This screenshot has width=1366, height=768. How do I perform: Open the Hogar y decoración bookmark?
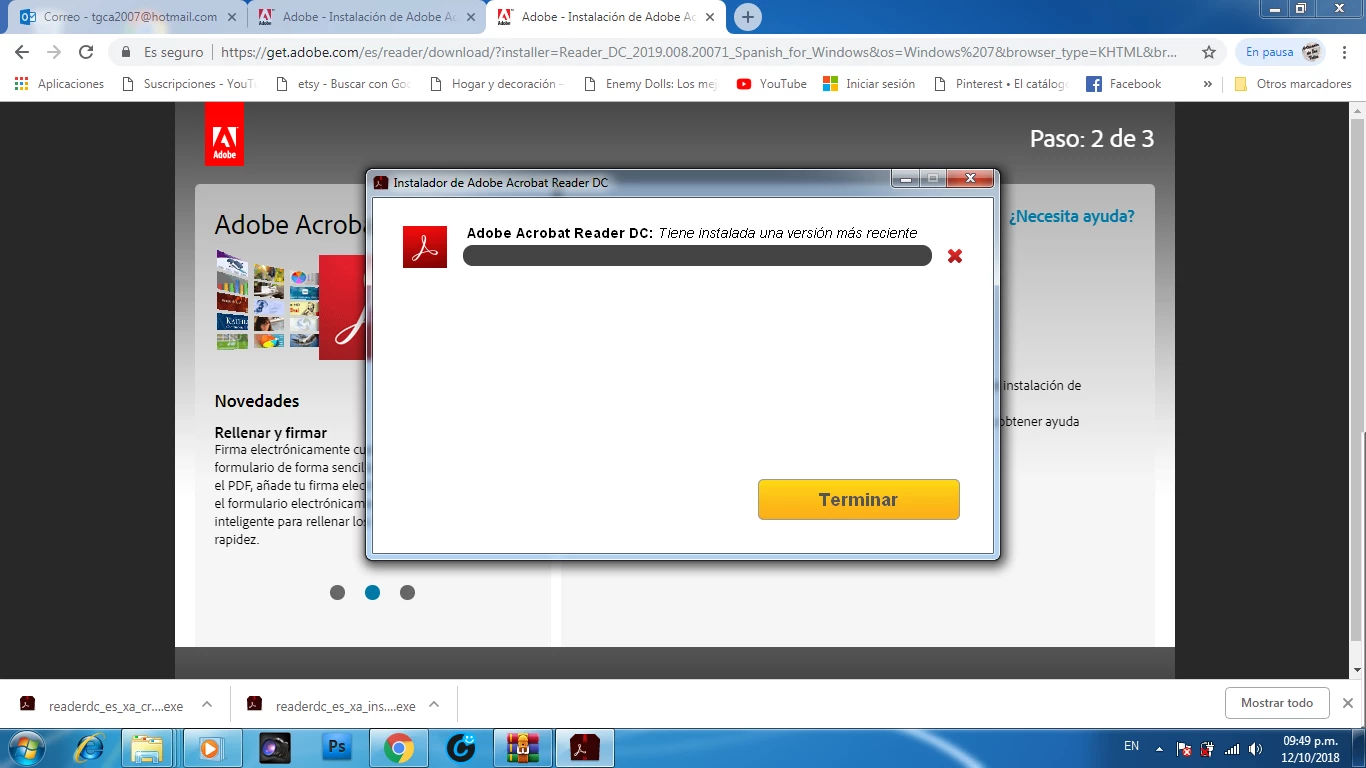497,84
